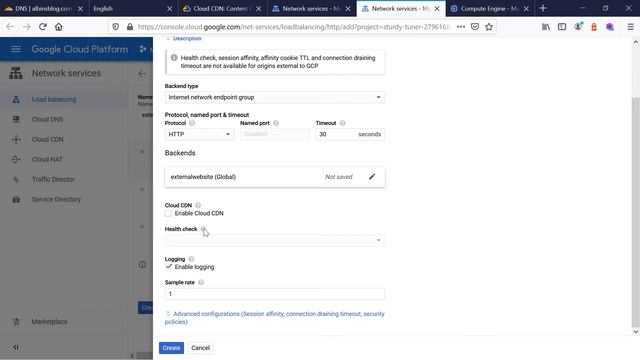This screenshot has height=360, width=640.
Task: Open Cloud DNS in the sidebar
Action: point(47,120)
